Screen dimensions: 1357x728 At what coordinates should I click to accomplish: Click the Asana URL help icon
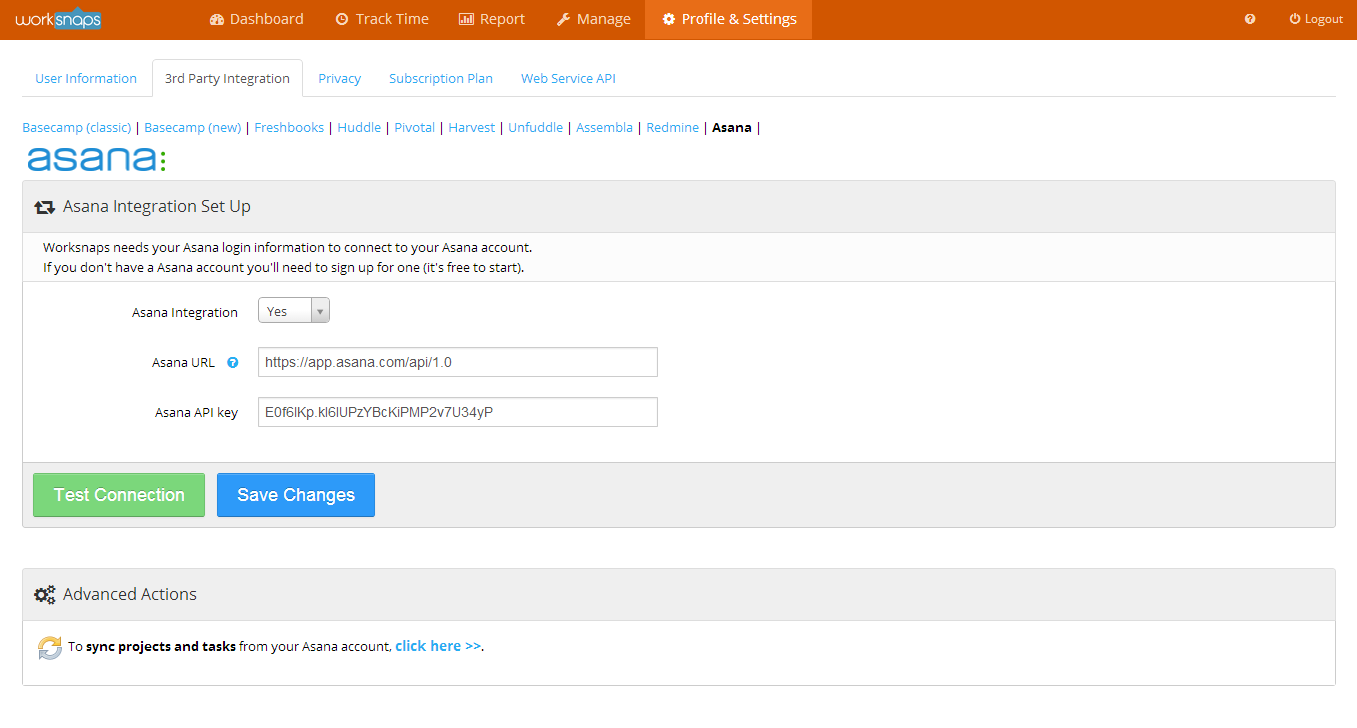[233, 363]
